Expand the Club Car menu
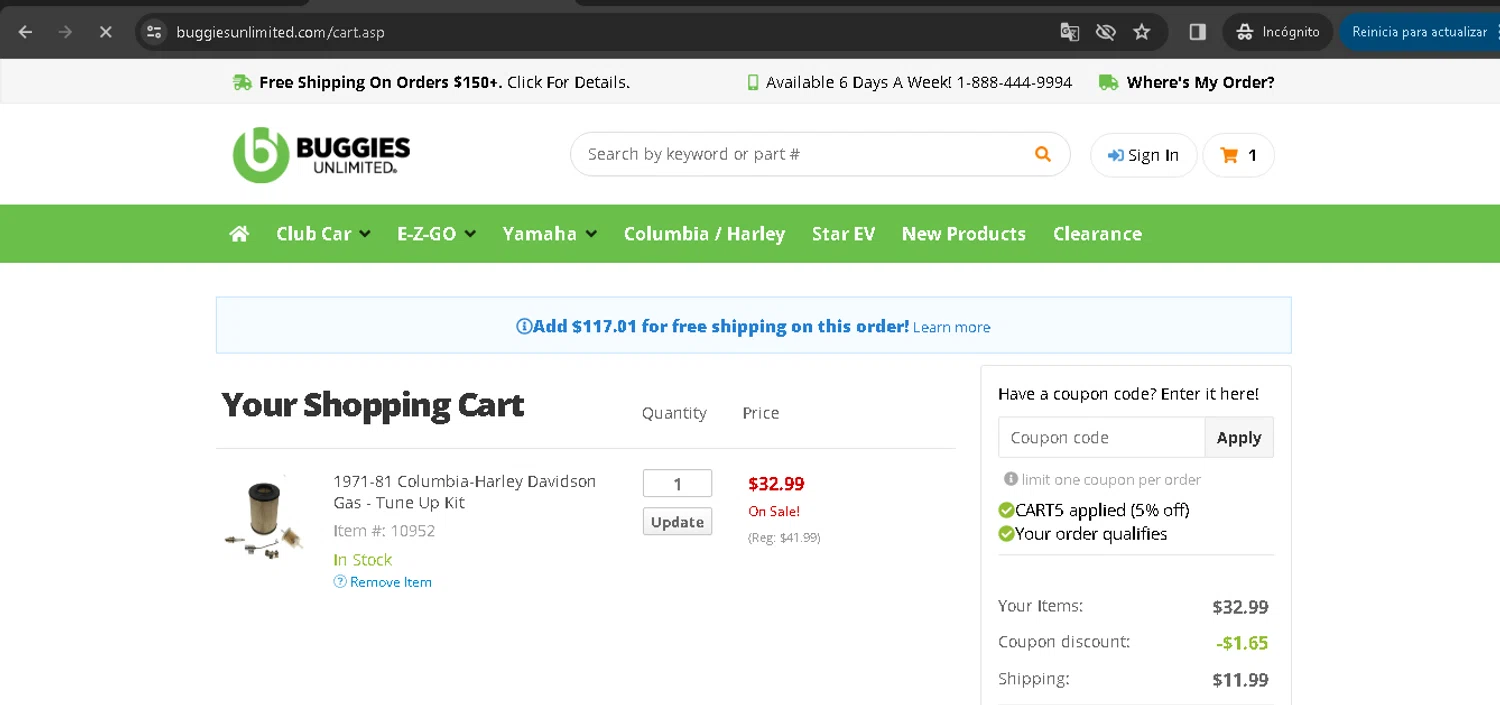 pyautogui.click(x=323, y=234)
